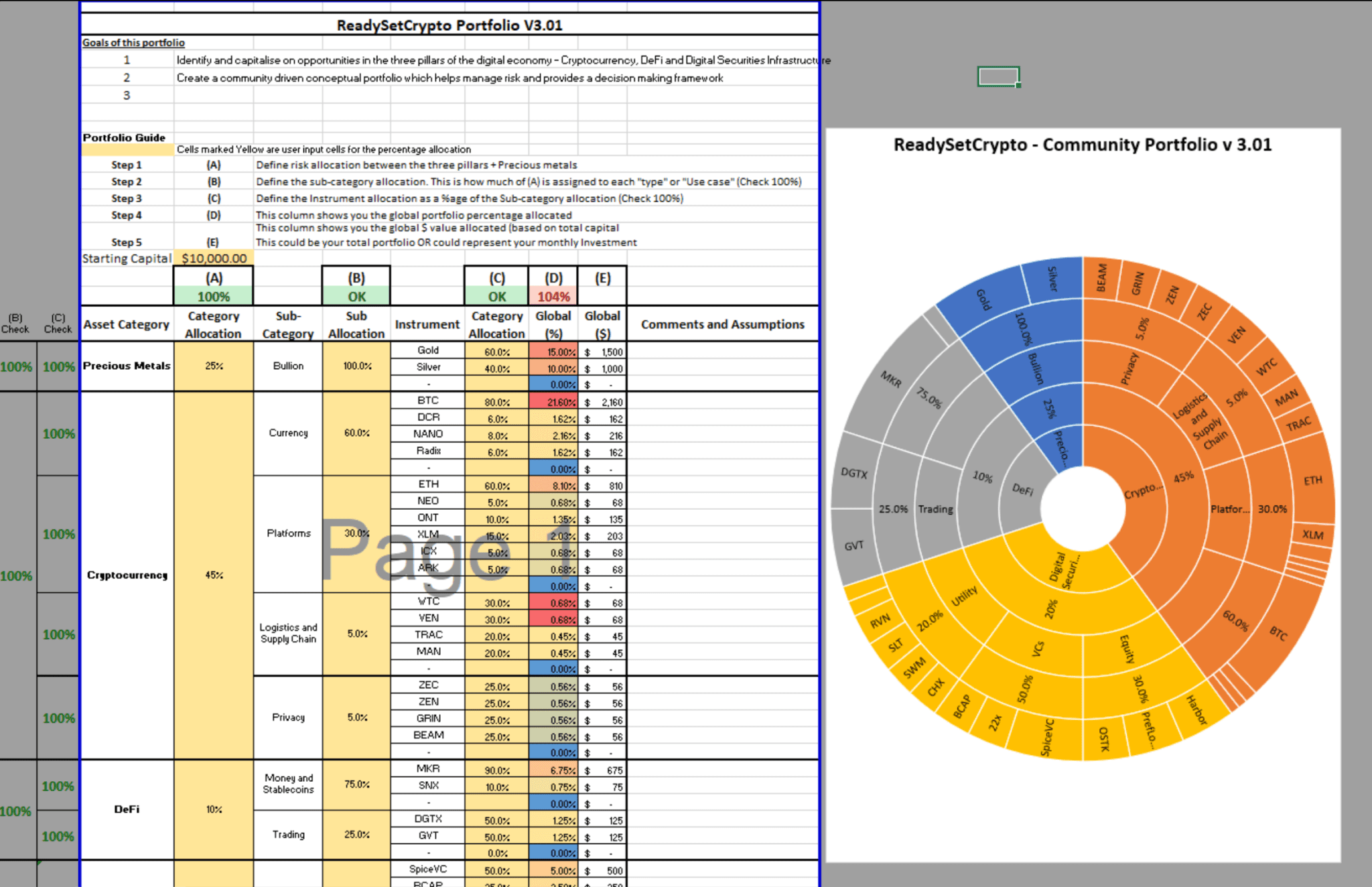Screen dimensions: 1372x887
Task: Click the BTC instrument cell
Action: click(427, 401)
